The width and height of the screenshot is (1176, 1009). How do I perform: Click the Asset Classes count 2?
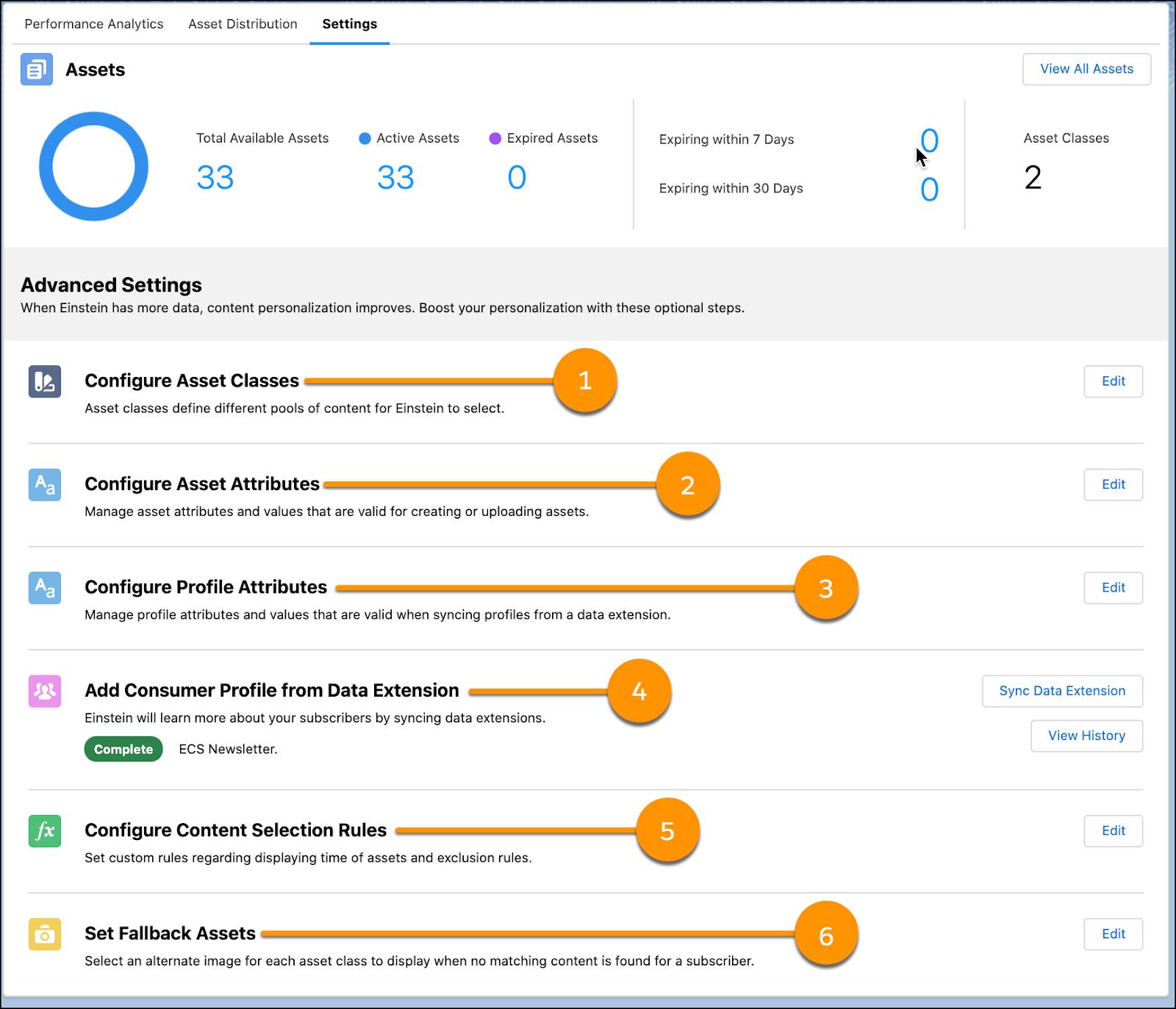pyautogui.click(x=1033, y=177)
